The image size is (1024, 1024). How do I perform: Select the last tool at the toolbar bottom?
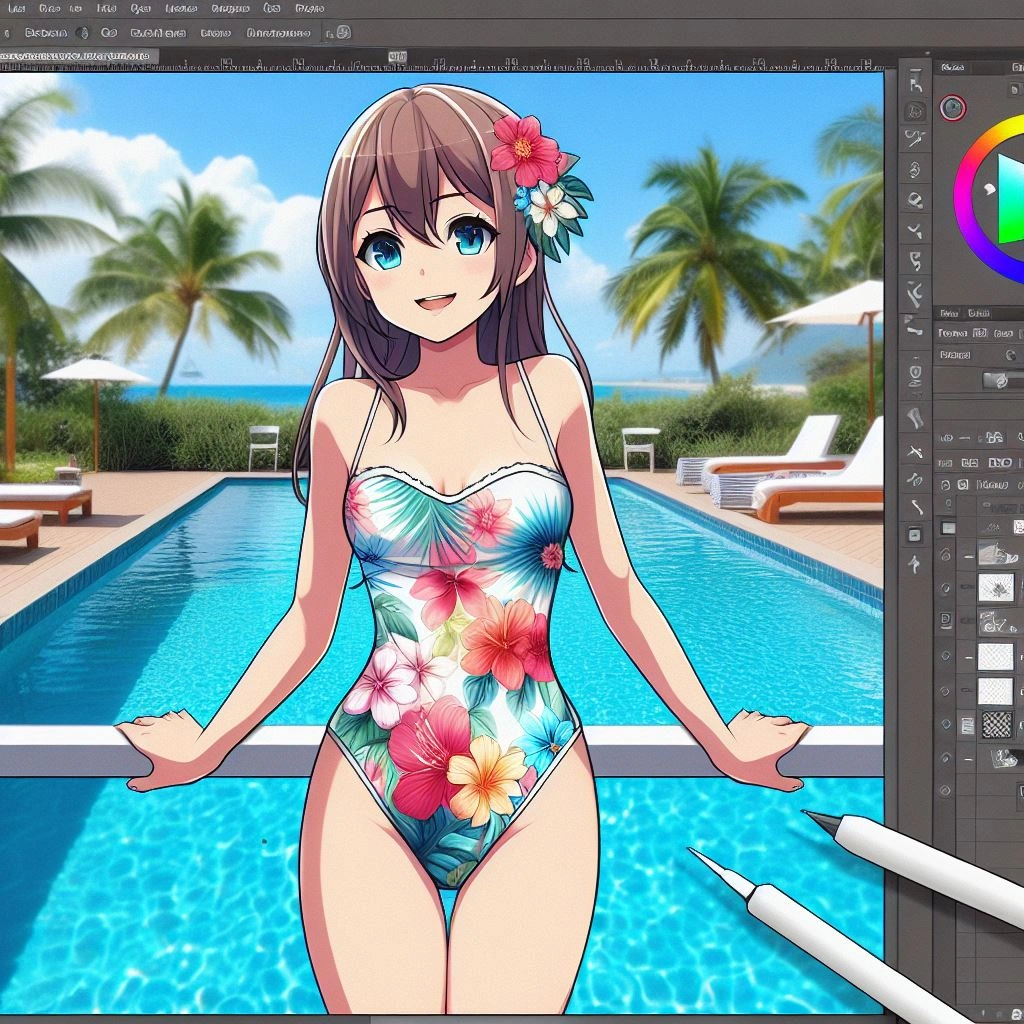914,565
